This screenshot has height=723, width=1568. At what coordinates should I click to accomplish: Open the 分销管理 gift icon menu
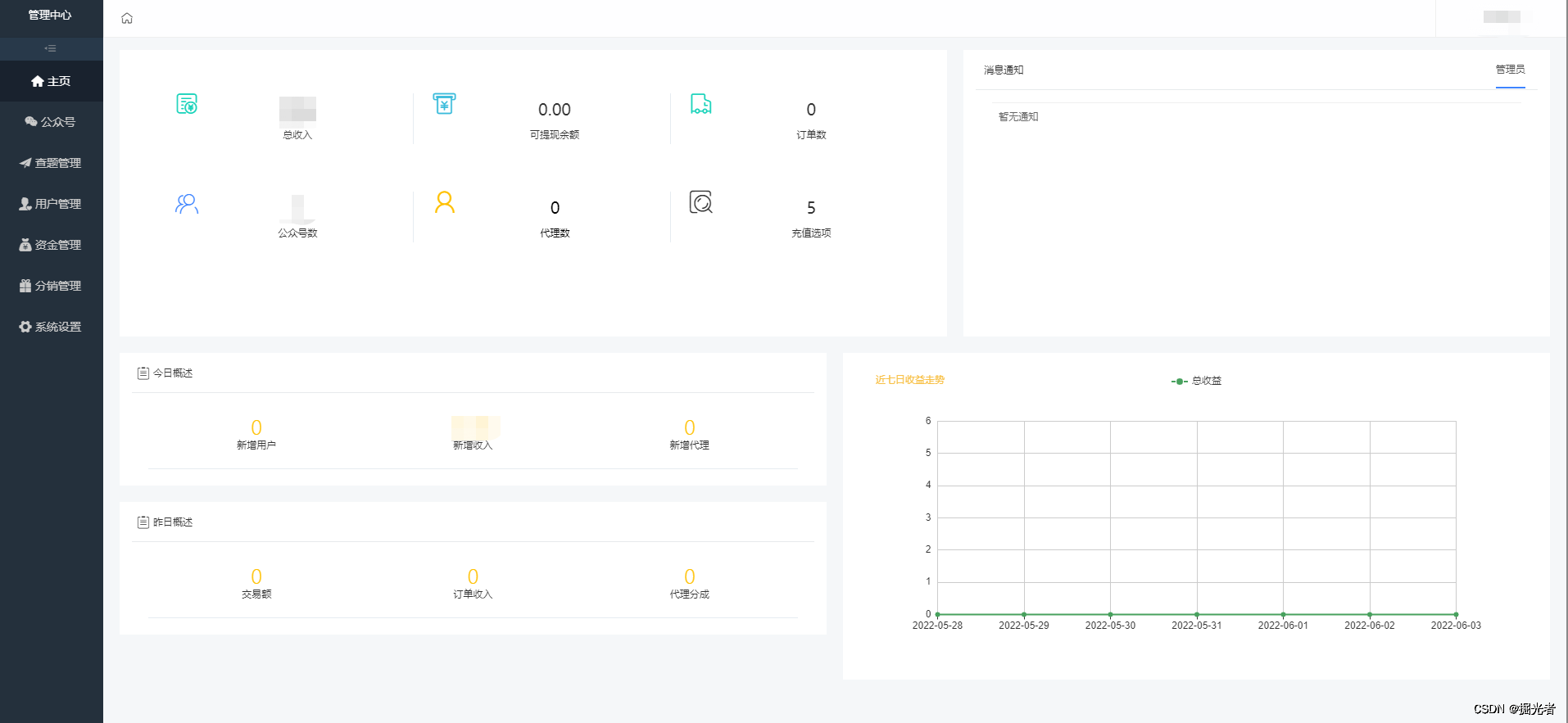52,286
